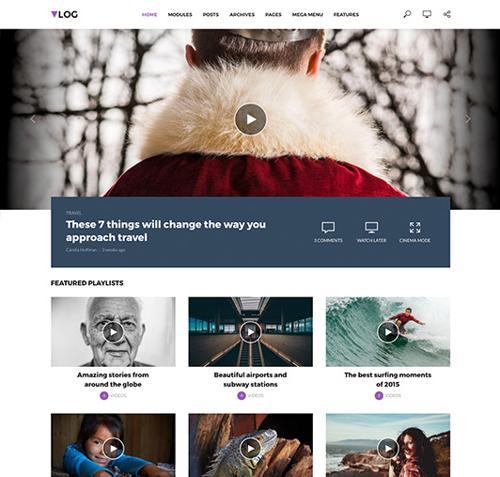Open the watch later monitor icon in header

[x=427, y=14]
